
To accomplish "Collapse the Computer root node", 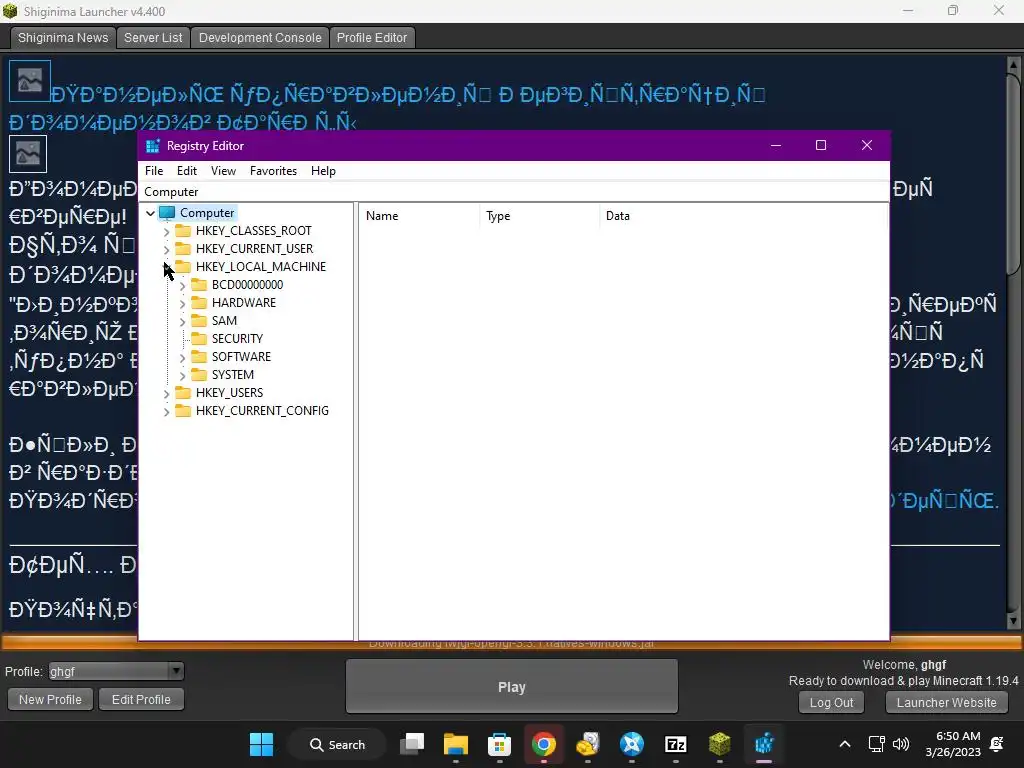I will pos(150,213).
